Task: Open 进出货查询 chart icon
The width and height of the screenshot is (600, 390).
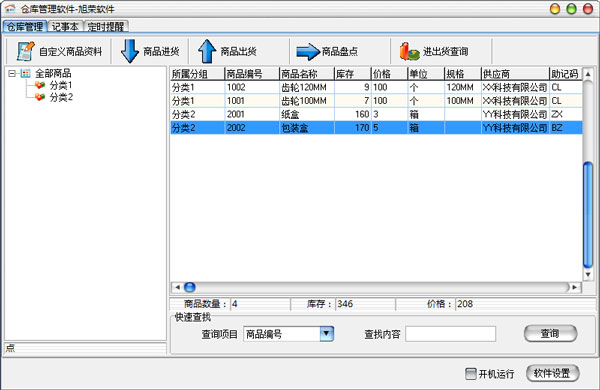Action: tap(409, 51)
